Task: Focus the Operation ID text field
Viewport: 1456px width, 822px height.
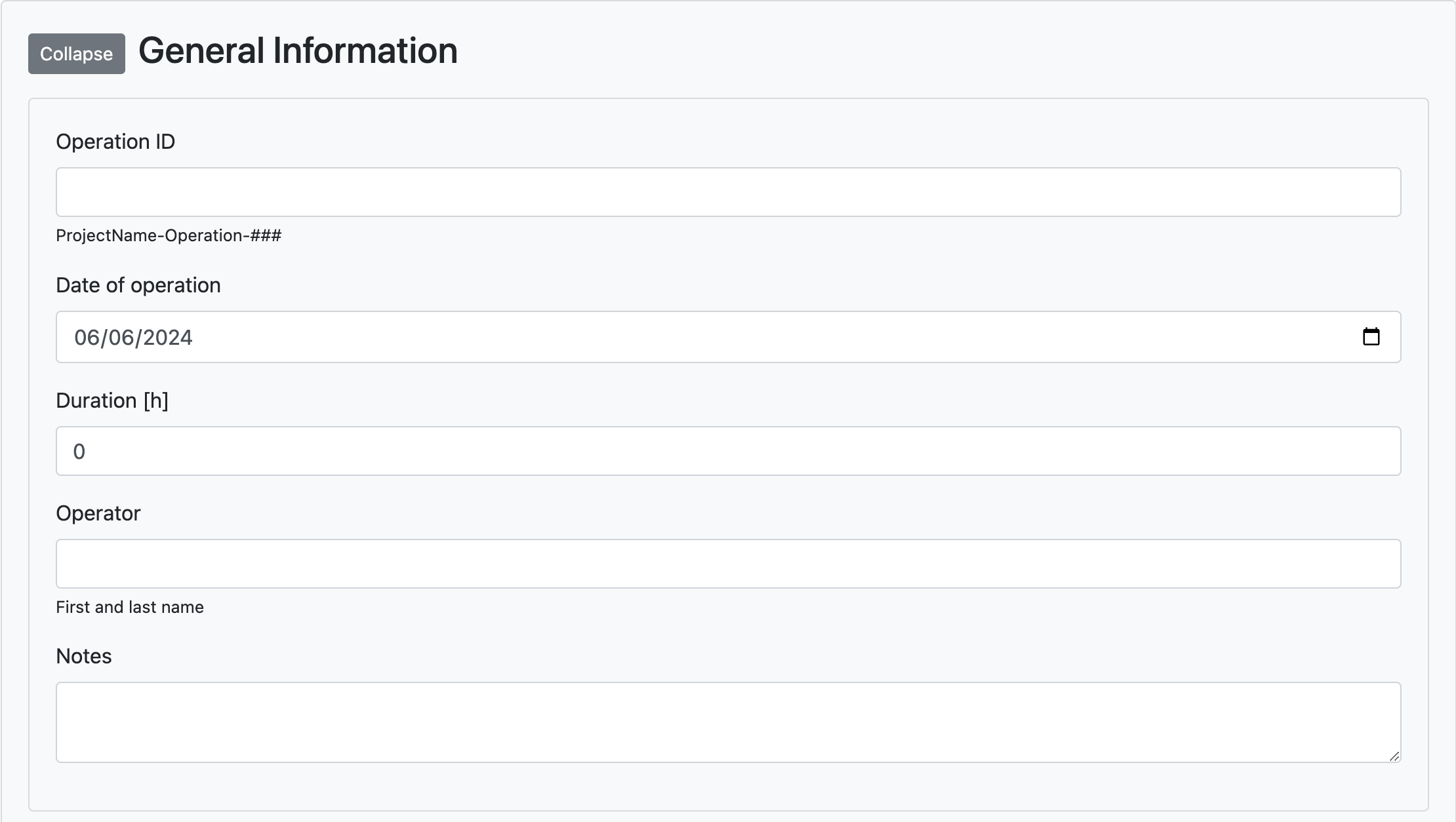Action: [x=728, y=192]
